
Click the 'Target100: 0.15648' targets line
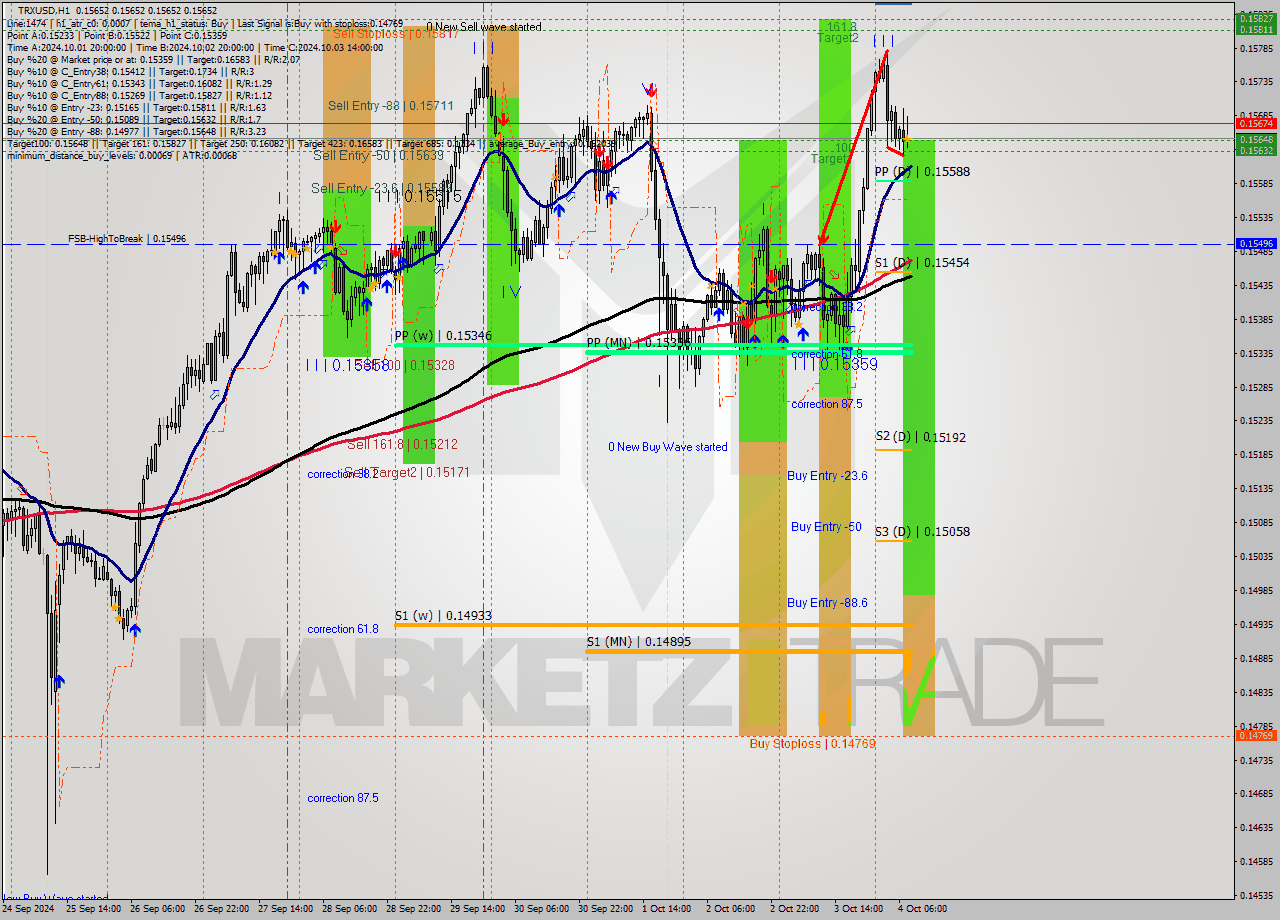point(310,143)
